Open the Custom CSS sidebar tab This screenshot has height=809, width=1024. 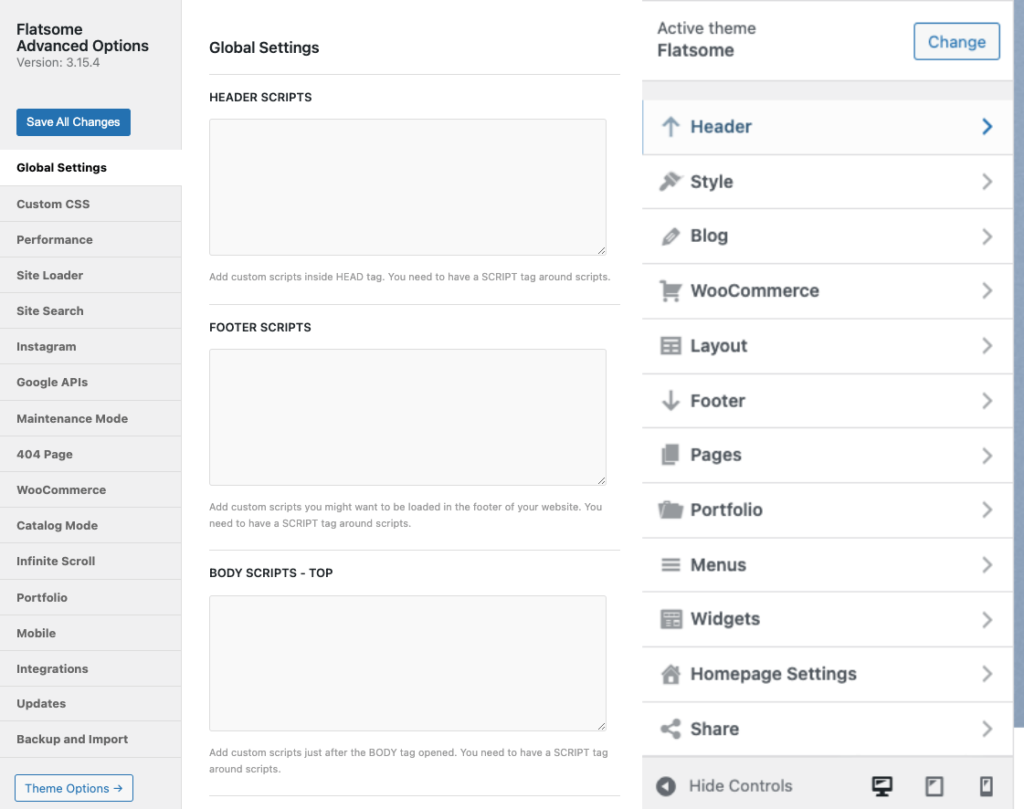tap(91, 204)
